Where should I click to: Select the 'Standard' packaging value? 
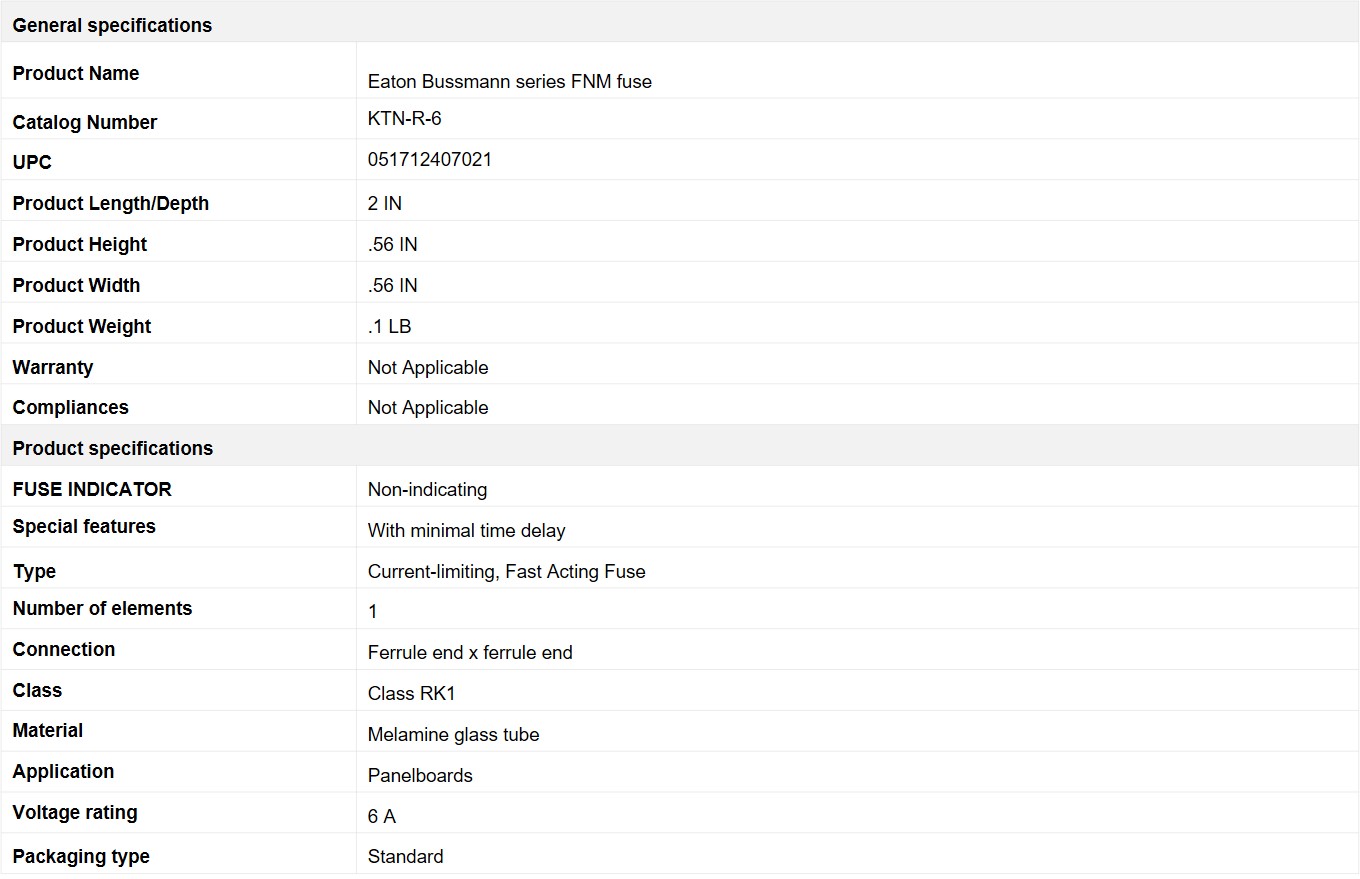click(x=406, y=856)
